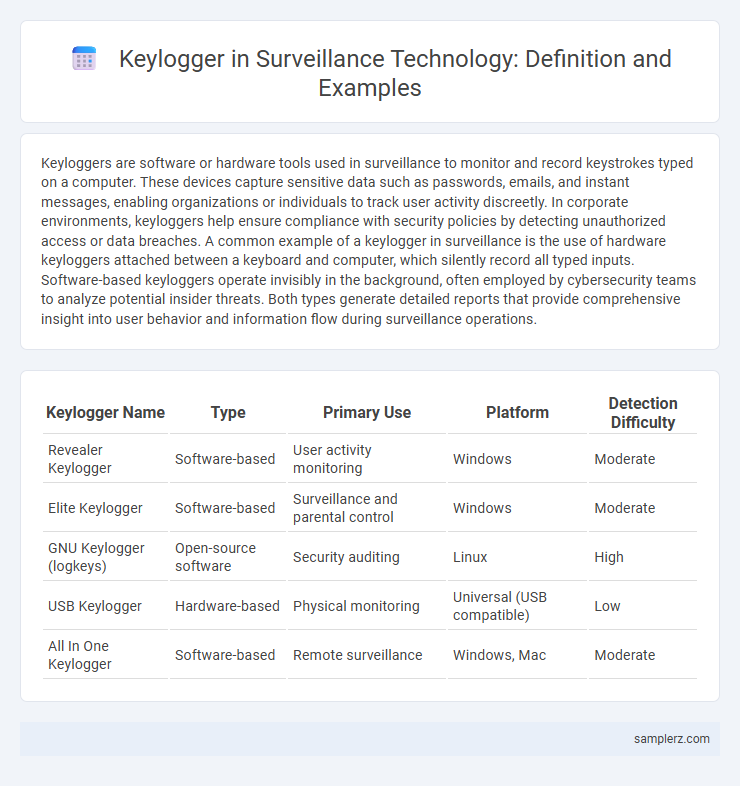740x786 pixels.
Task: Click the 'Primary Use' column header
Action: (x=366, y=413)
